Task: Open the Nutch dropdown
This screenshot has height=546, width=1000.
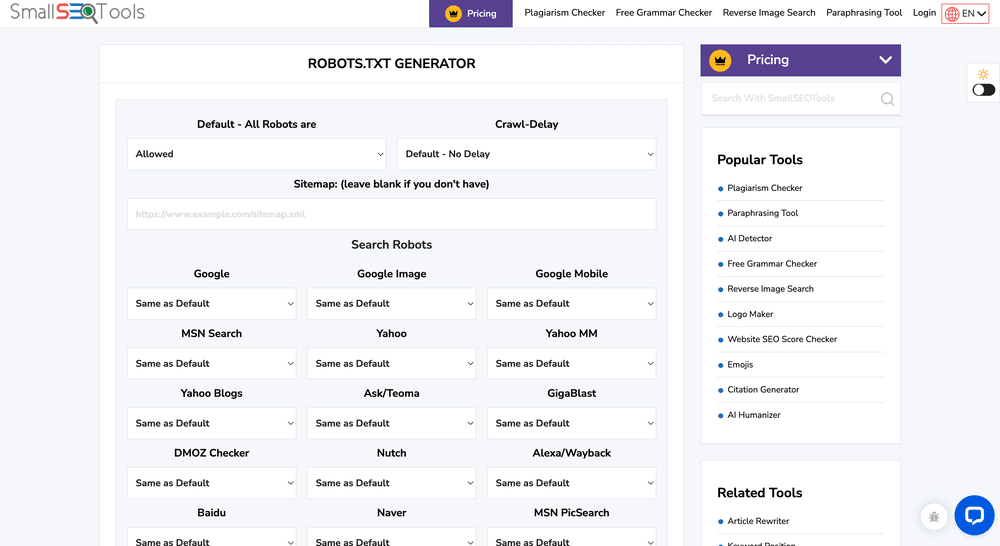Action: click(x=392, y=483)
